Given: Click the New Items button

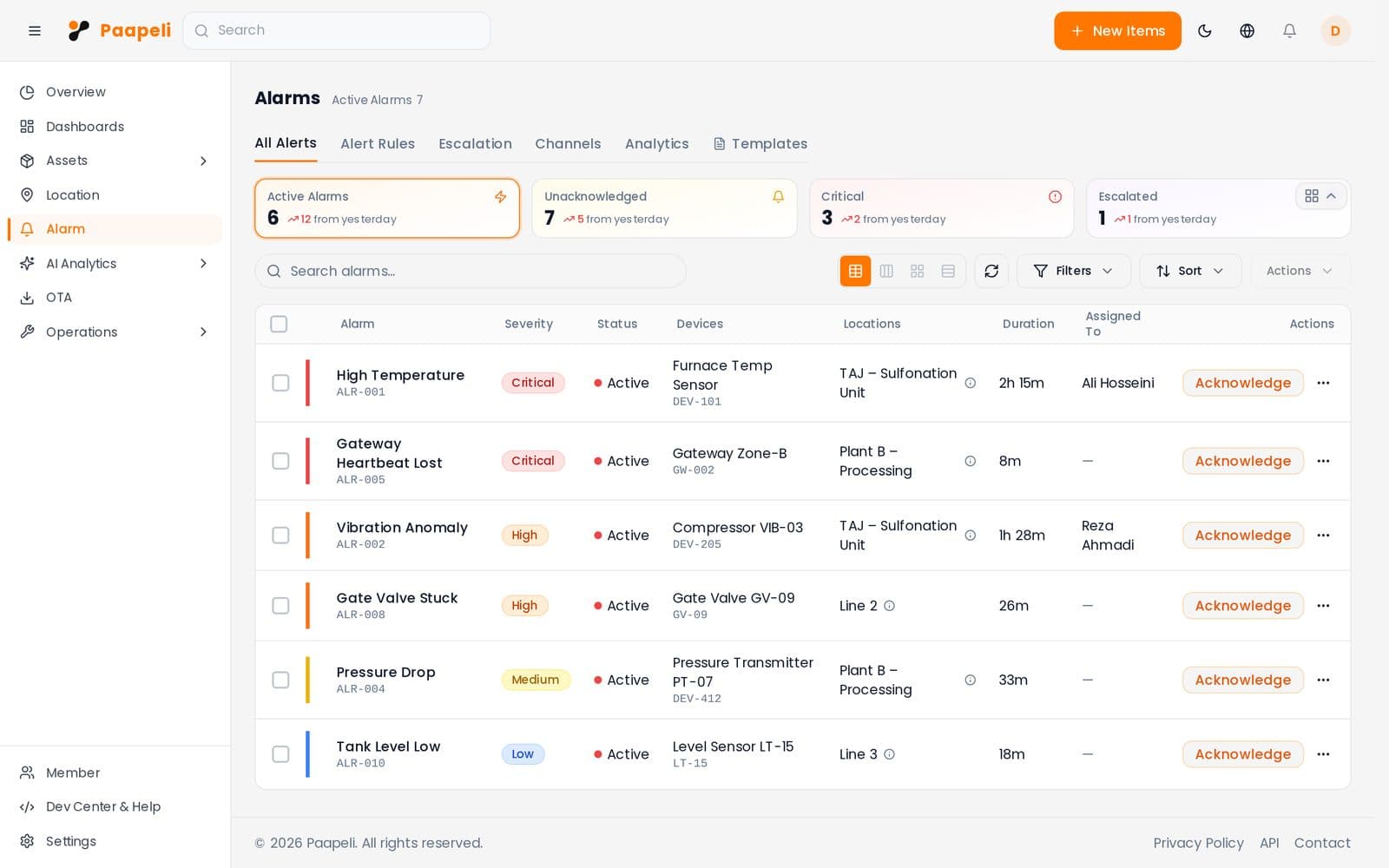Looking at the screenshot, I should click(x=1117, y=30).
